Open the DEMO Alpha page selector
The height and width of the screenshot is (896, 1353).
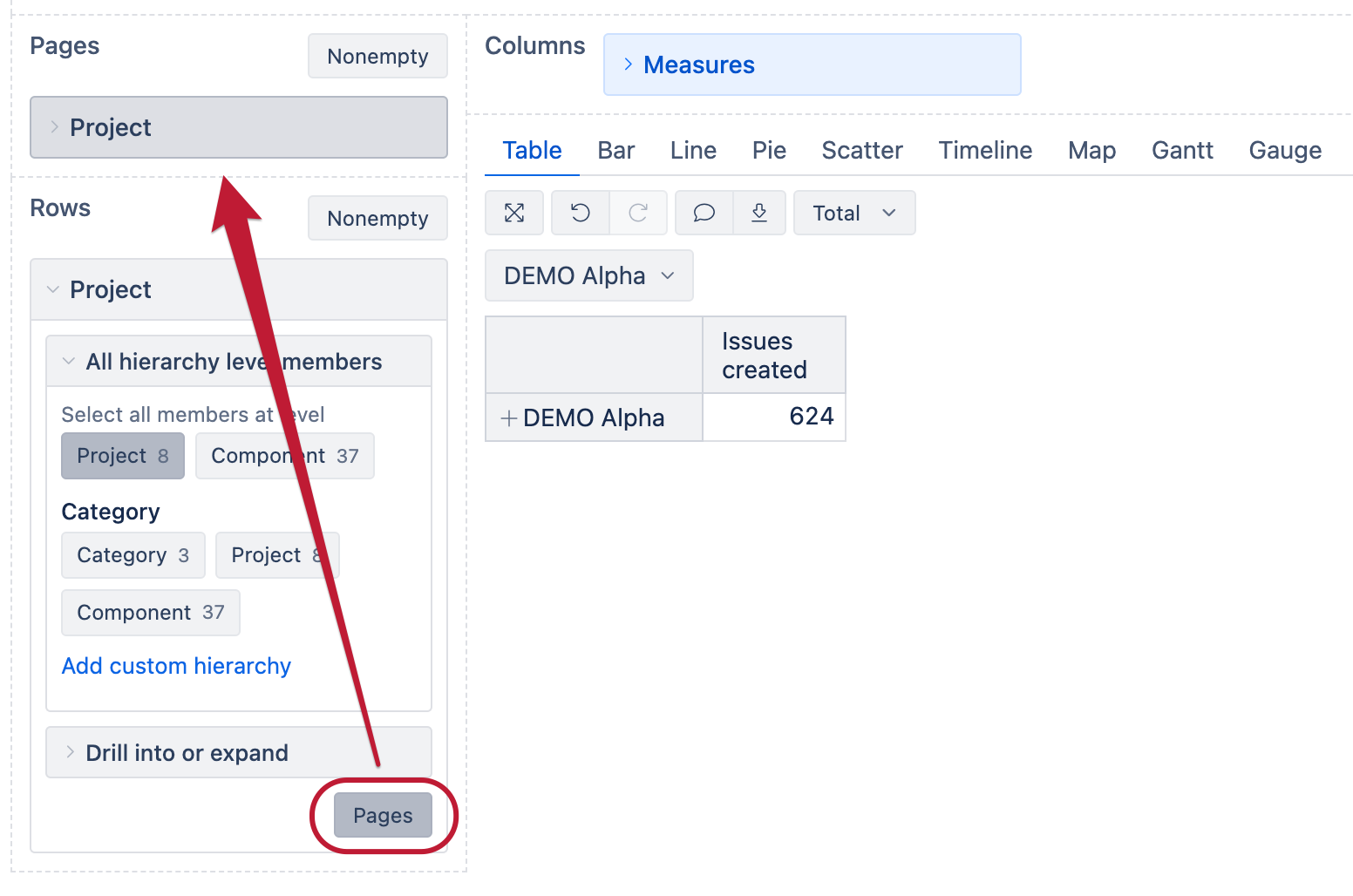[x=589, y=275]
